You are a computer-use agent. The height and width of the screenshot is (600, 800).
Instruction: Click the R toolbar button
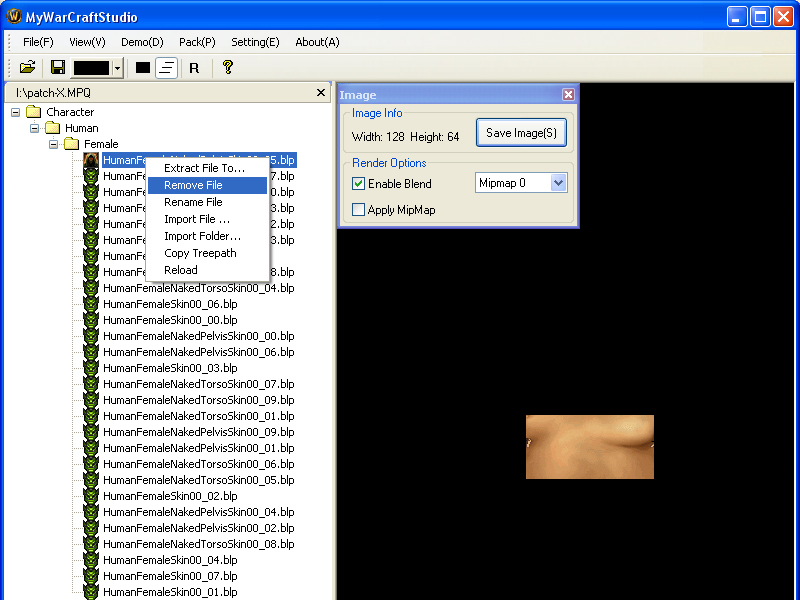click(194, 68)
